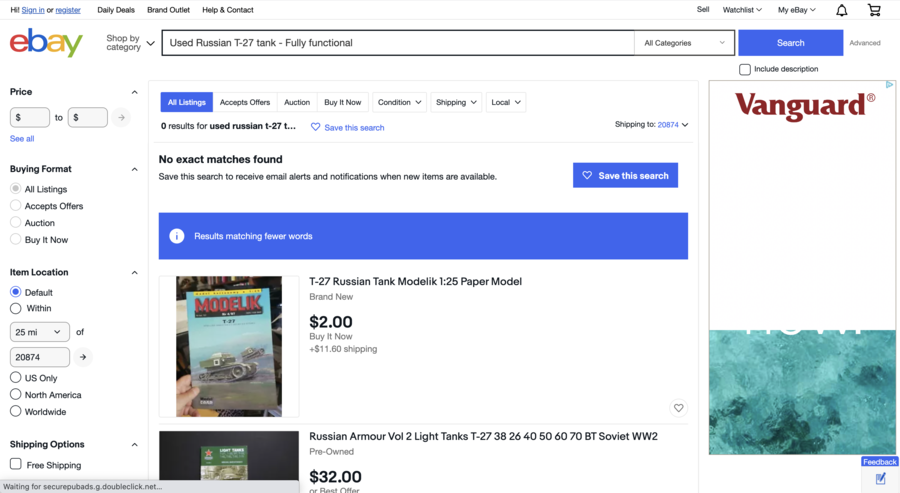Choose the Within distance radio
The image size is (900, 493).
[x=15, y=308]
